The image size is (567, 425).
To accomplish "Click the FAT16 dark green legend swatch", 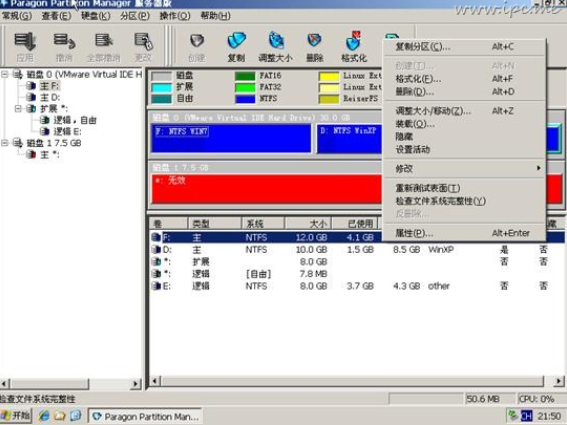I will [245, 76].
